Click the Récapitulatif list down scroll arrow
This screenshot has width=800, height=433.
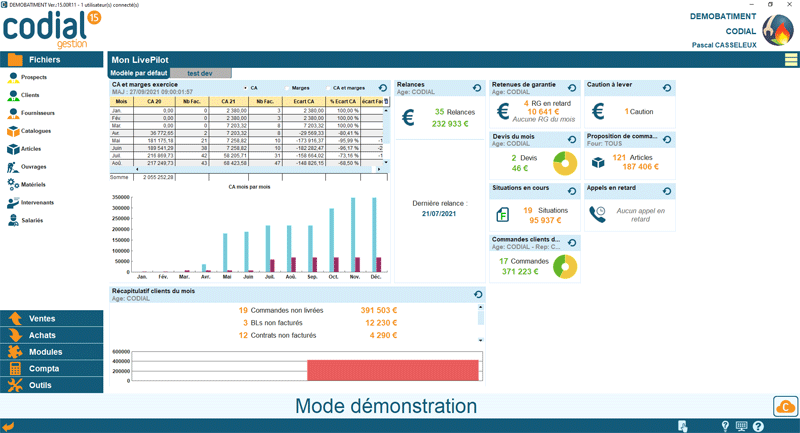coord(481,340)
